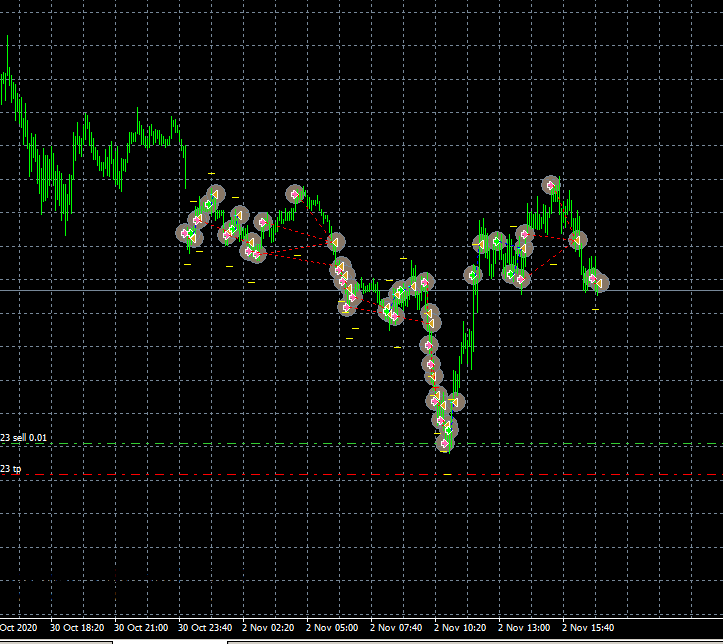Click the "2 Nov 10:20" time axis label
The height and width of the screenshot is (644, 723).
pos(460,628)
